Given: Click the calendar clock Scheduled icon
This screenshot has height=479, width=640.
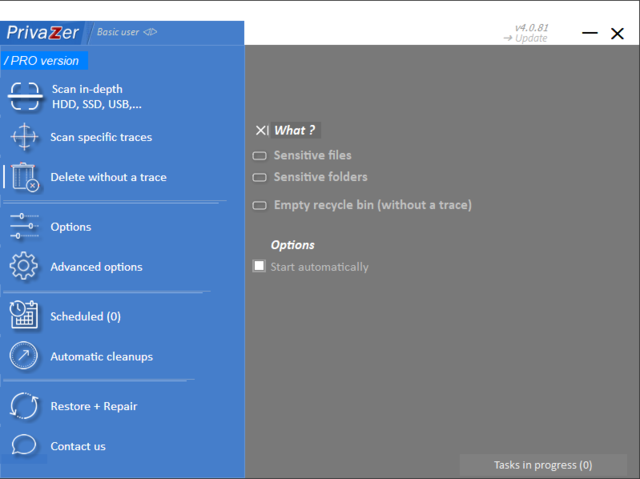Looking at the screenshot, I should point(24,315).
